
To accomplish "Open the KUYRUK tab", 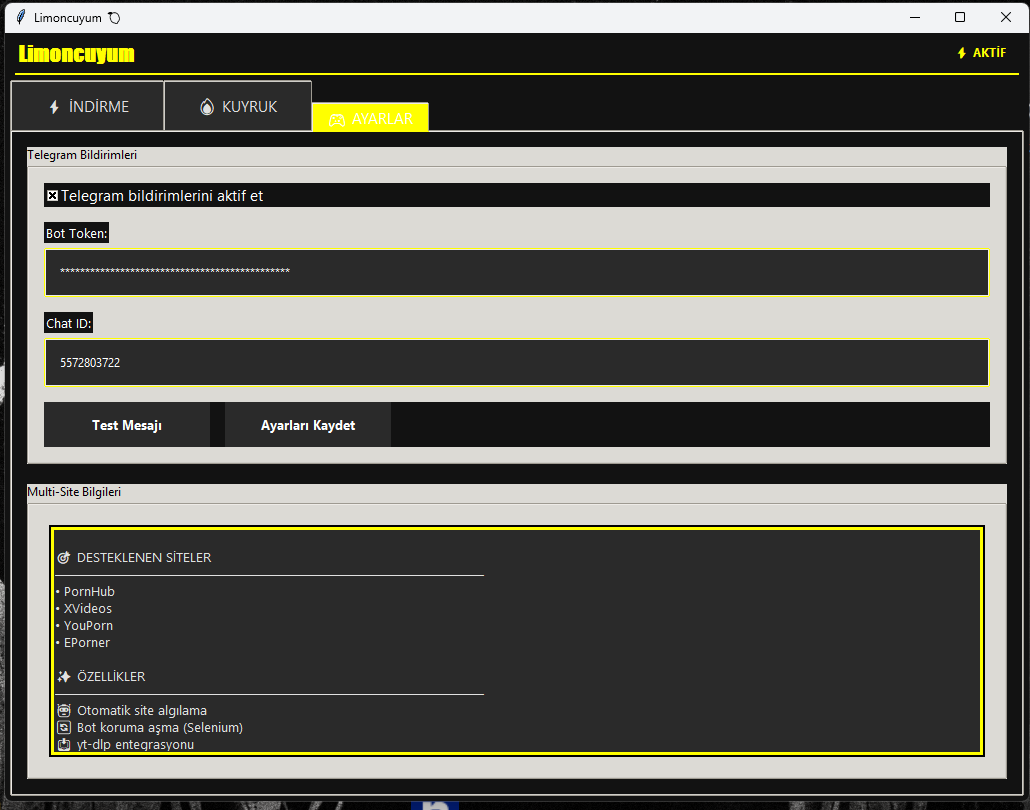I will click(x=238, y=106).
